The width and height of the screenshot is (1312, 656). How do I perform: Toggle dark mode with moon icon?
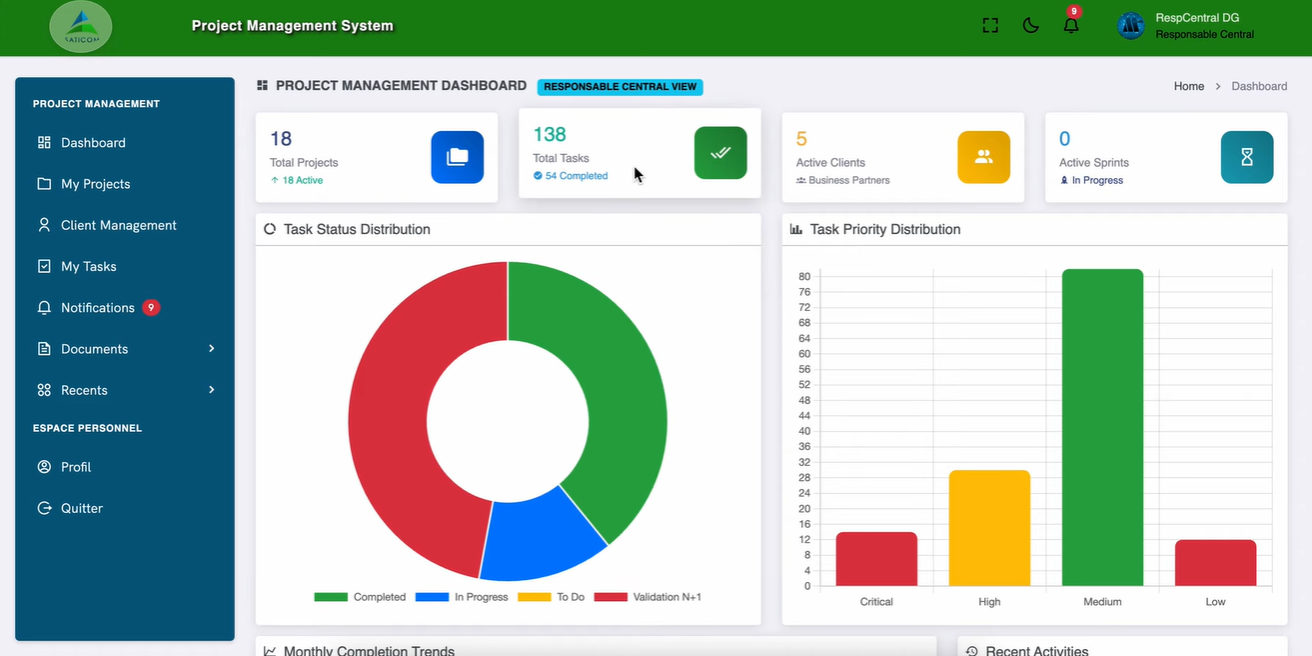point(1030,26)
